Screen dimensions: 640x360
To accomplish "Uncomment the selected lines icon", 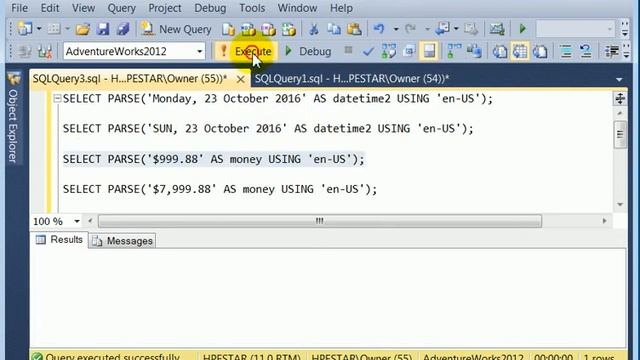I will tap(586, 51).
